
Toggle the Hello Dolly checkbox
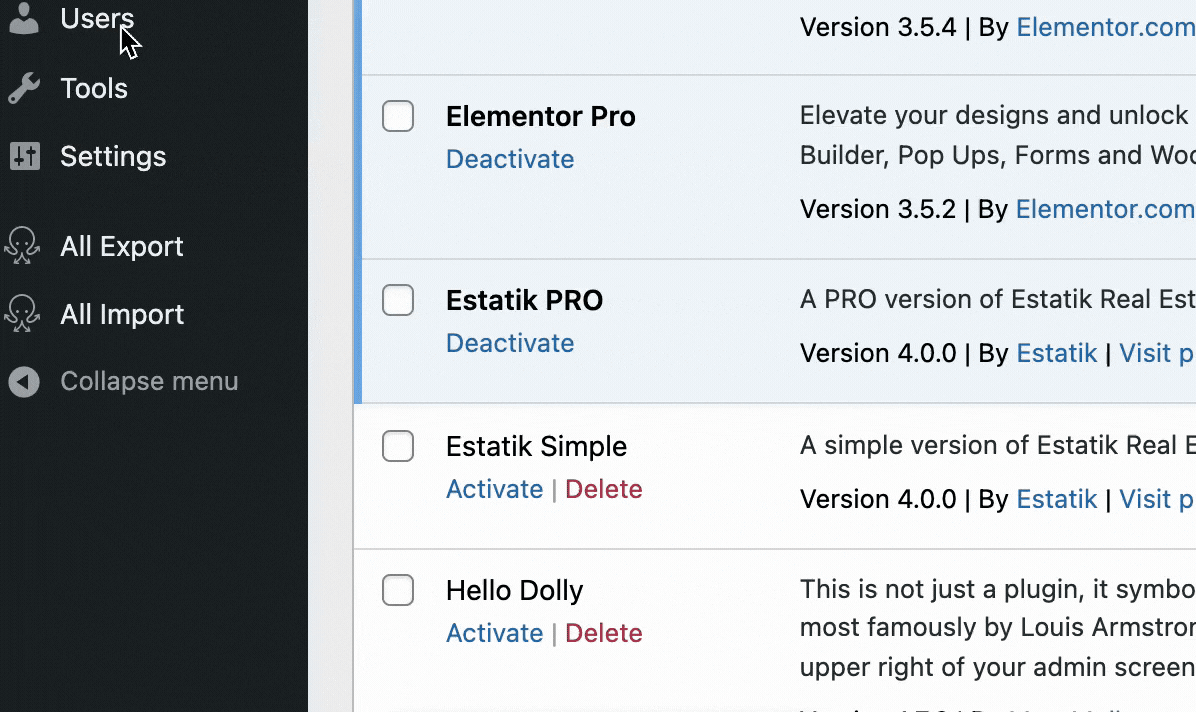[x=398, y=590]
